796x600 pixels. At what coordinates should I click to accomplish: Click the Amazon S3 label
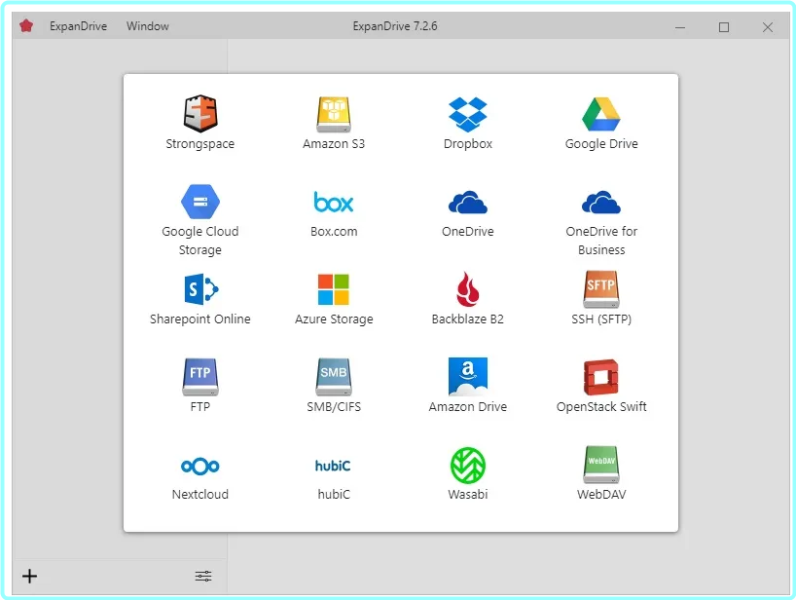click(334, 144)
